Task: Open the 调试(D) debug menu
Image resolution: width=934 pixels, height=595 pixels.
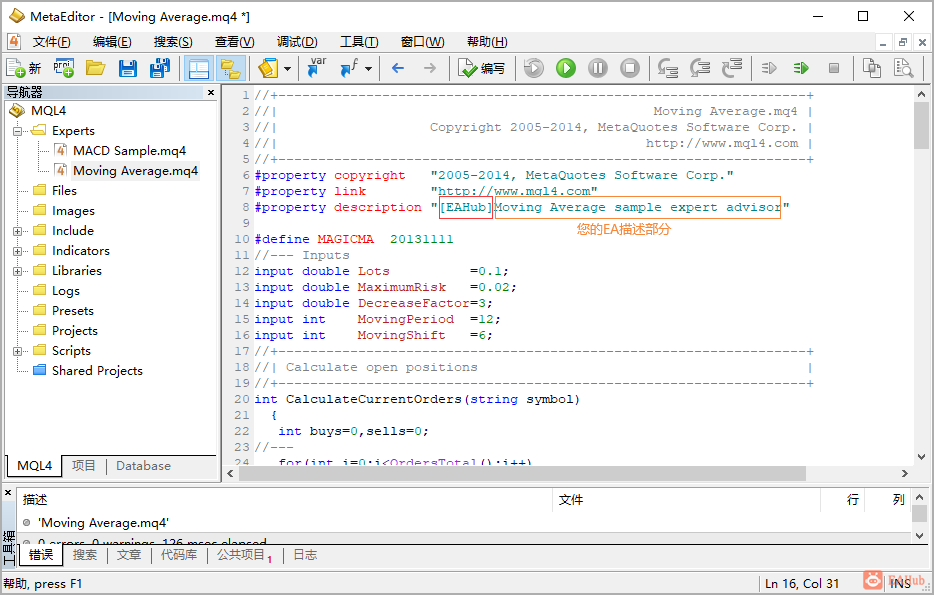Action: point(296,42)
